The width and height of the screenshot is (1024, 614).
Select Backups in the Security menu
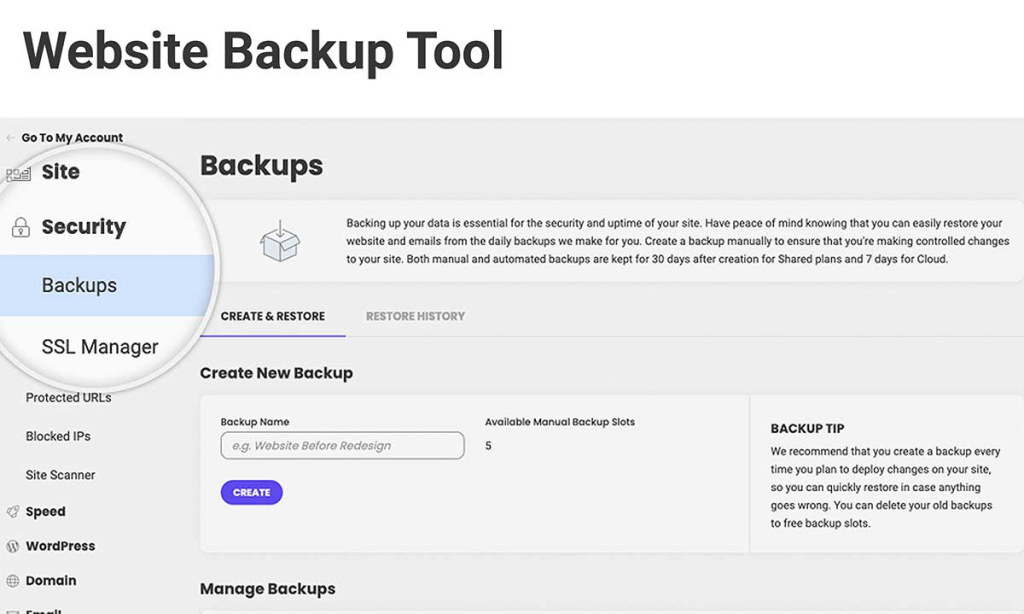tap(80, 286)
